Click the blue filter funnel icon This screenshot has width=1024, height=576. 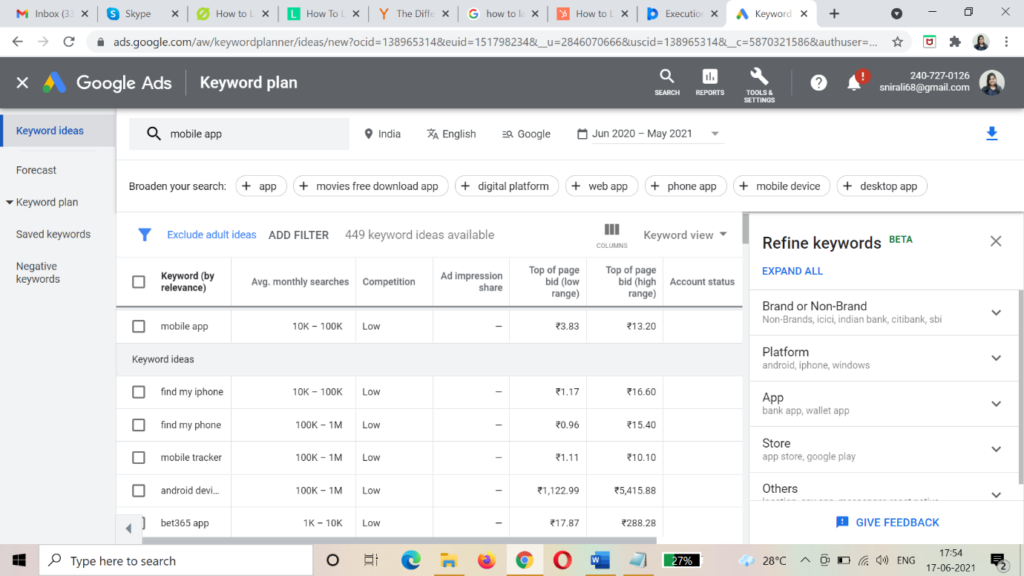144,235
